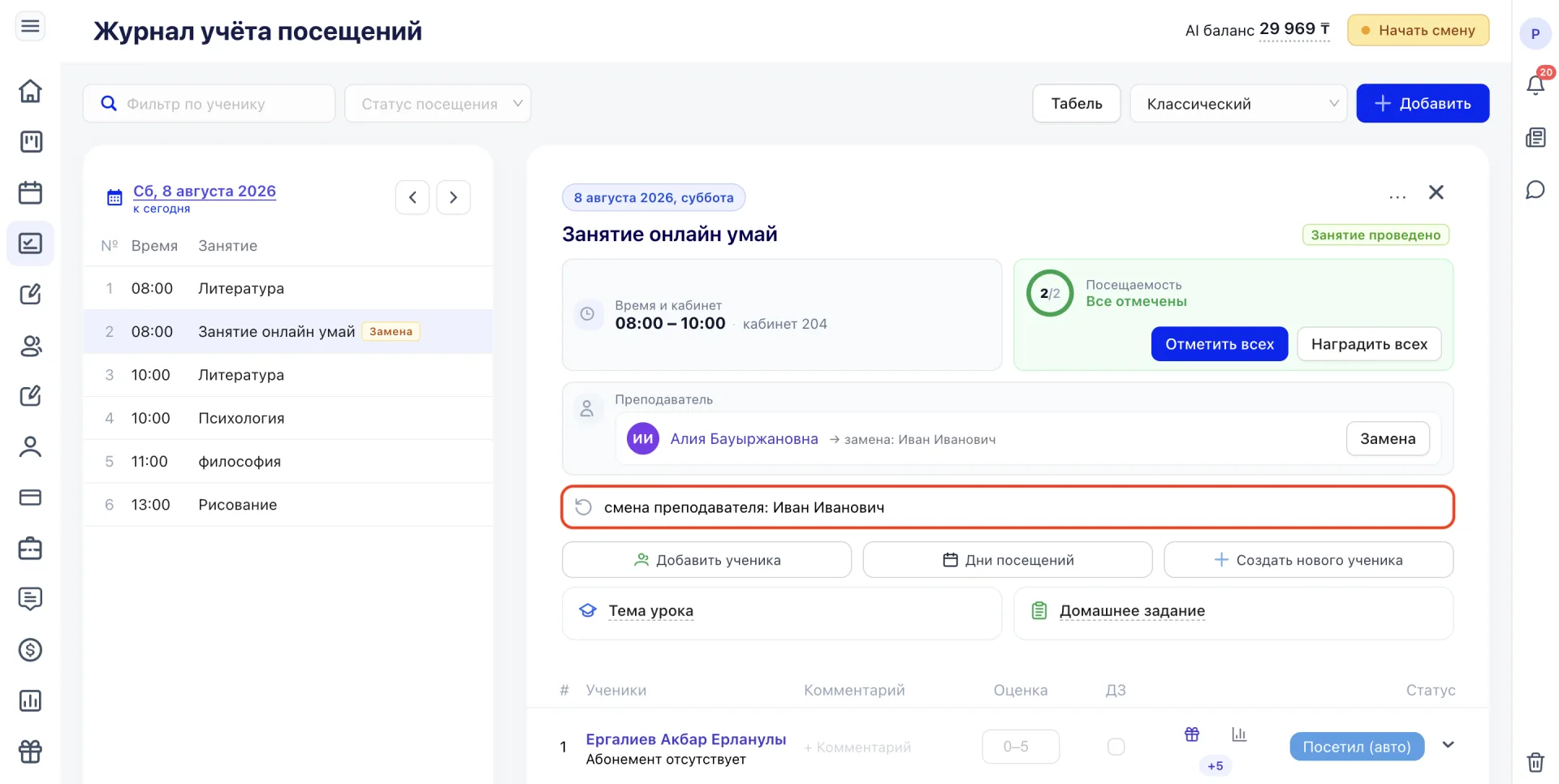
Task: Open notifications bell with 20 badge
Action: coord(1535,84)
